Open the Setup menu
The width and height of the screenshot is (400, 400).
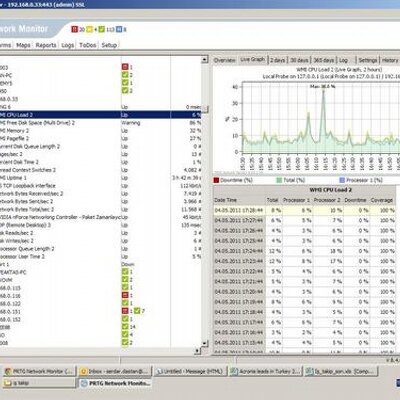pyautogui.click(x=109, y=45)
